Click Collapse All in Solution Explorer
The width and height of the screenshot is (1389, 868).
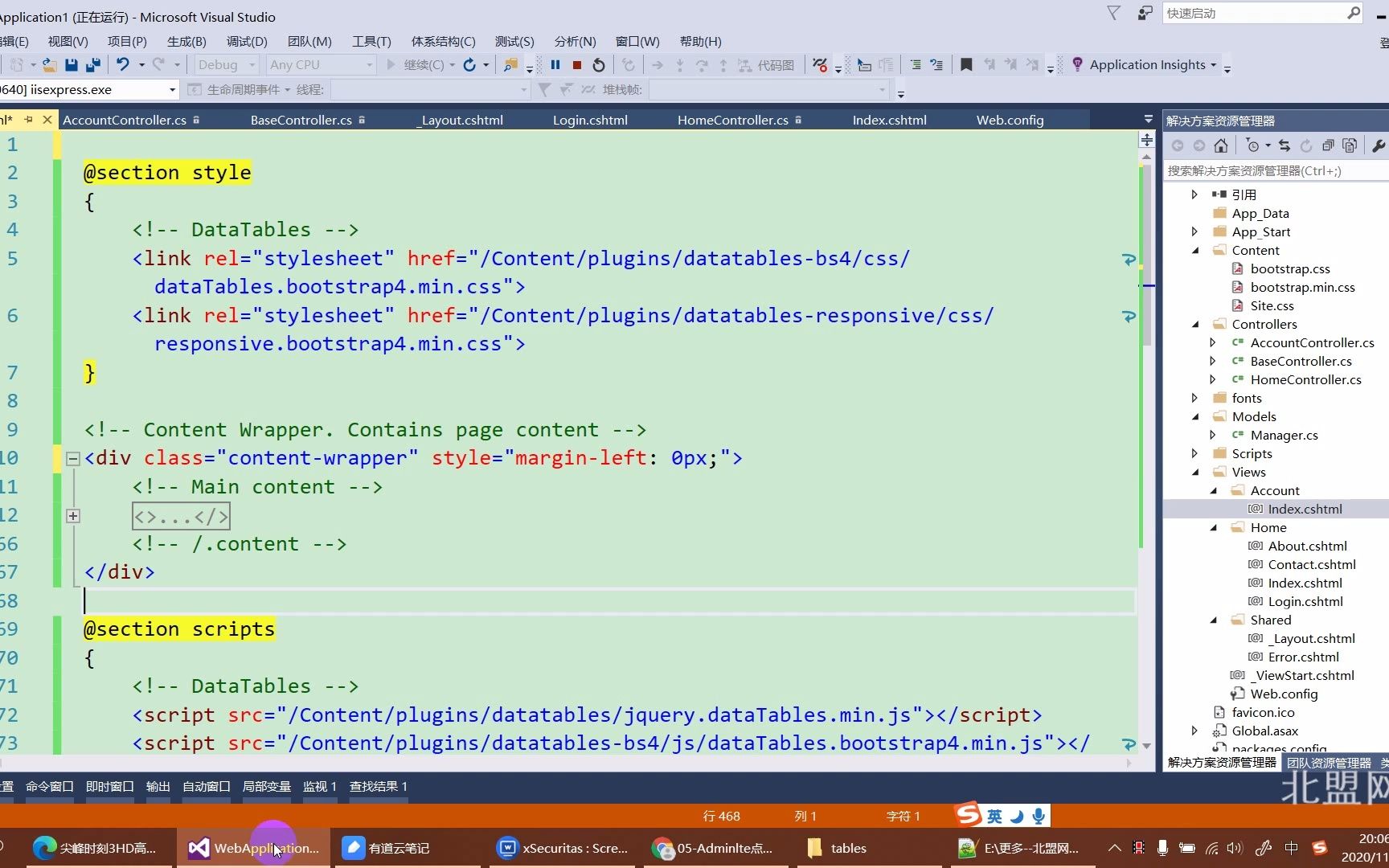tap(1328, 145)
